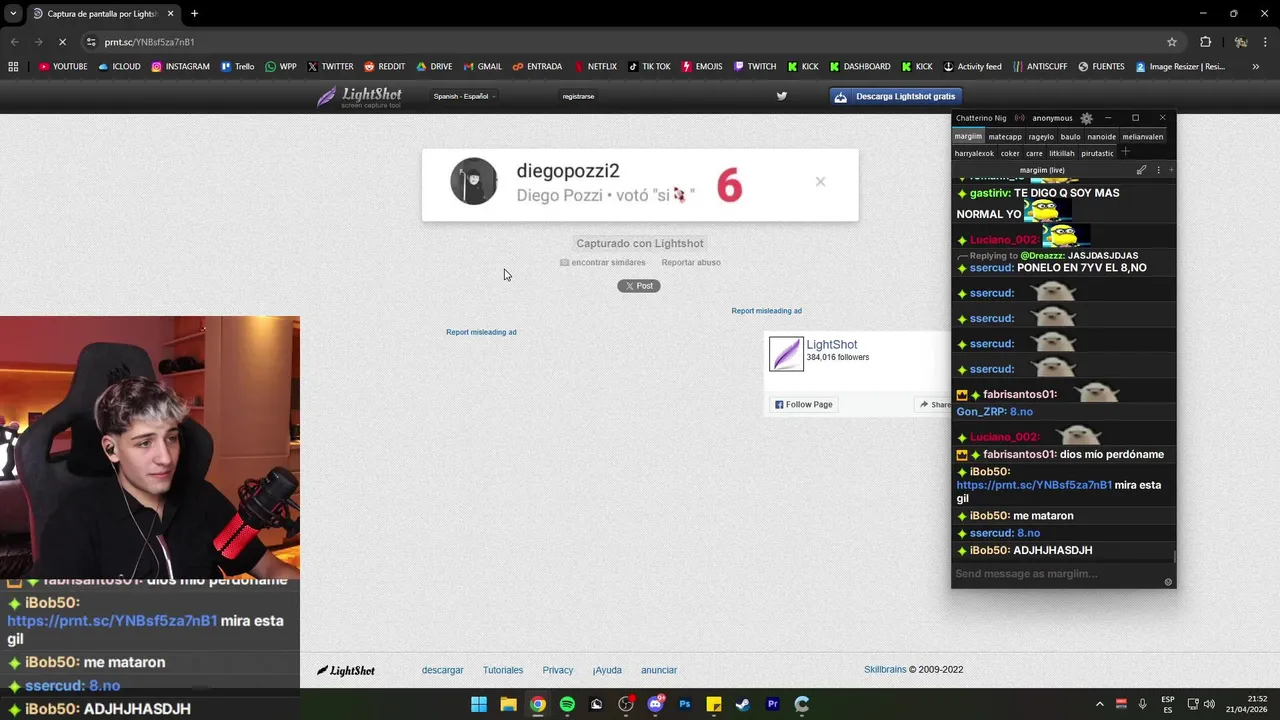
Task: Open the ICLOUD bookmark
Action: click(119, 67)
